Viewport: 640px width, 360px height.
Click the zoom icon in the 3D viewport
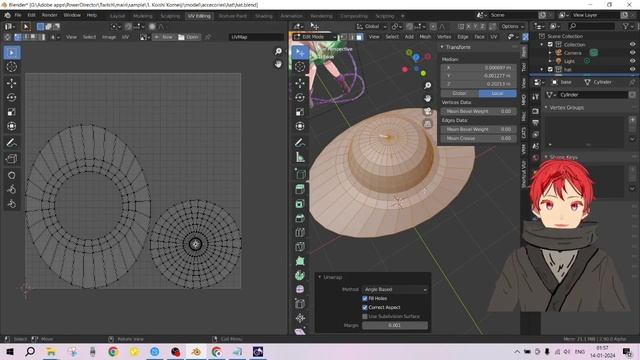[x=427, y=85]
